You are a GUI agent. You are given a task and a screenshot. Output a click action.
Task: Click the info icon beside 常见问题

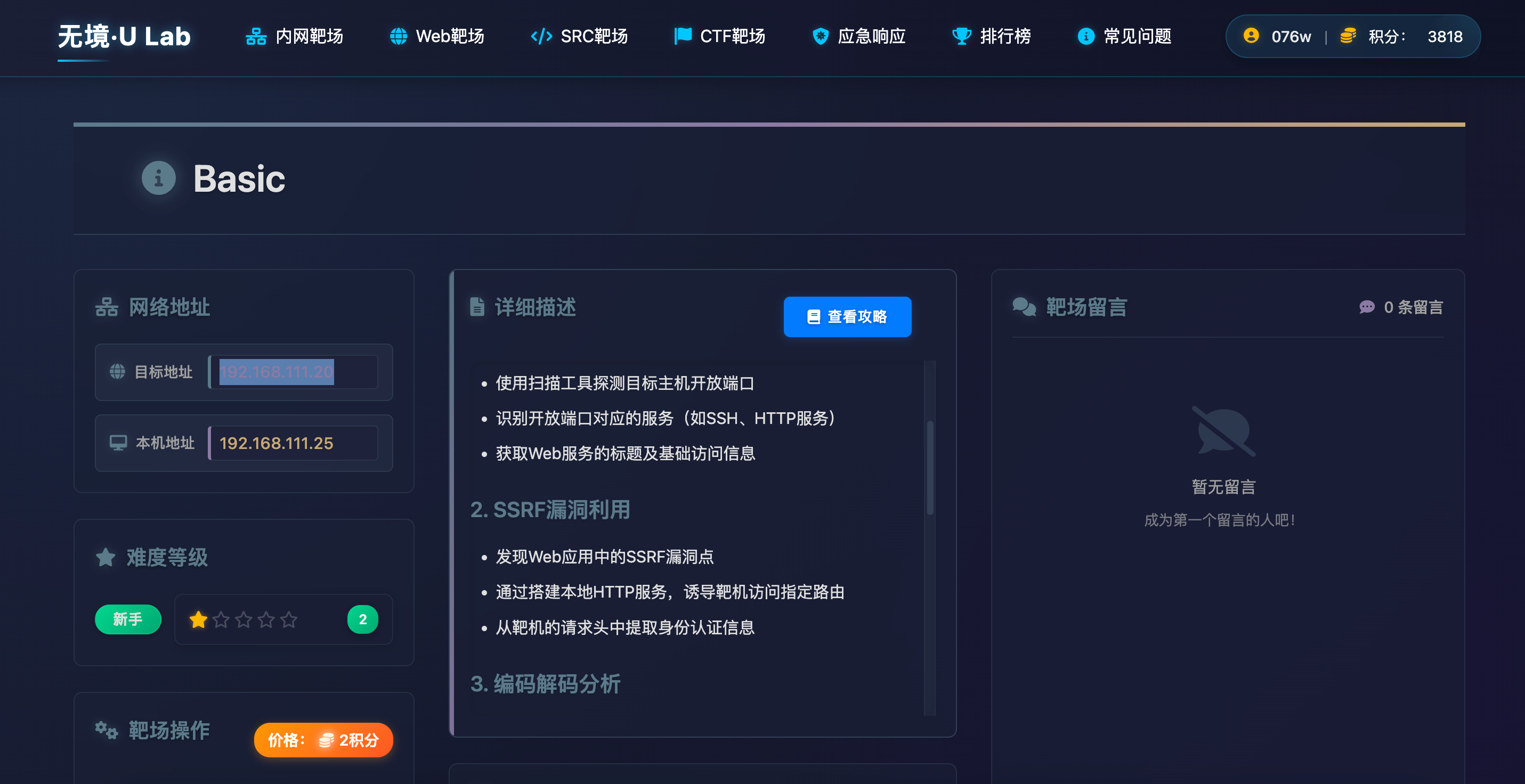tap(1086, 37)
